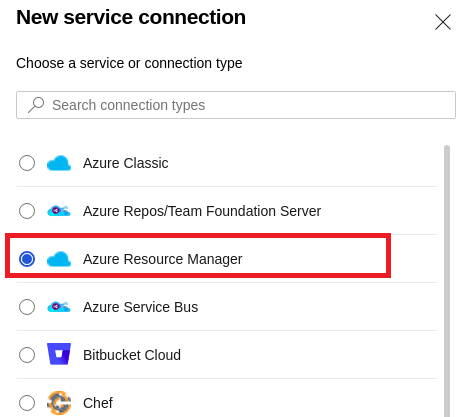Focus the Search connection types field
The height and width of the screenshot is (417, 460).
pyautogui.click(x=236, y=105)
